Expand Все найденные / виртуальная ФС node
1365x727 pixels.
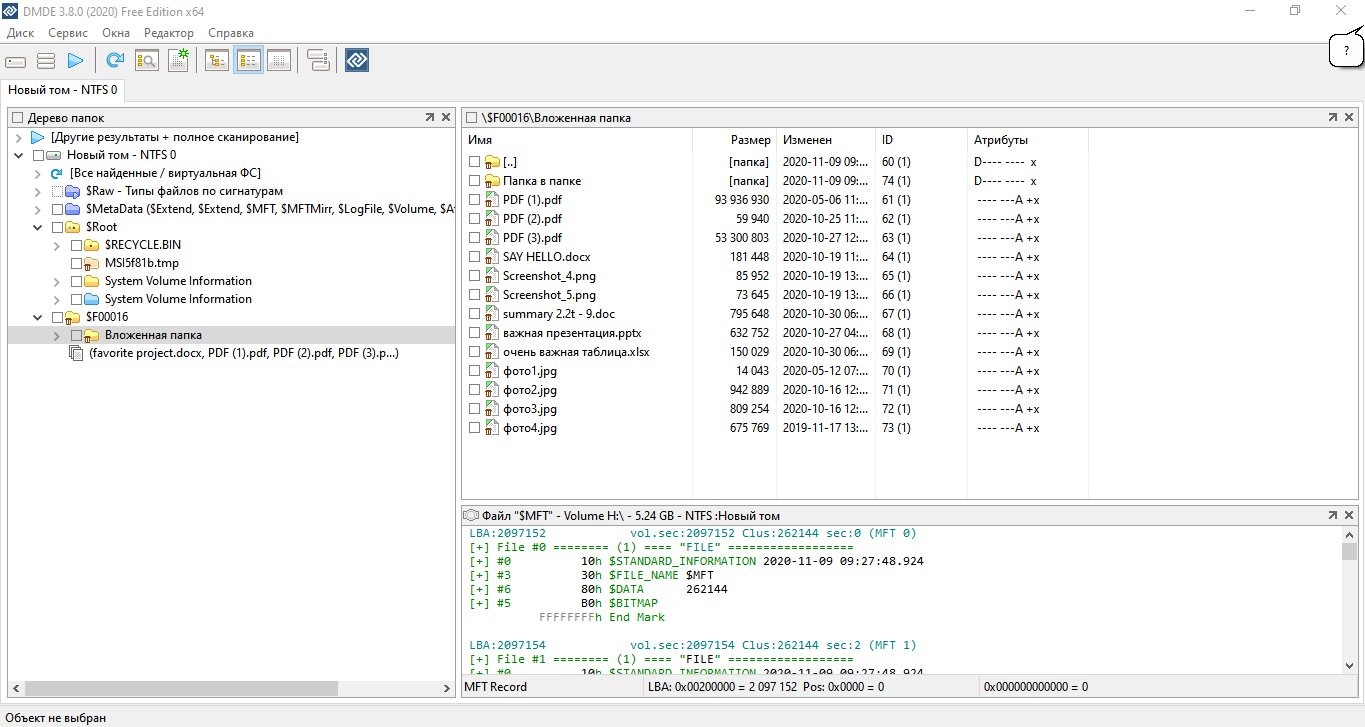point(38,173)
